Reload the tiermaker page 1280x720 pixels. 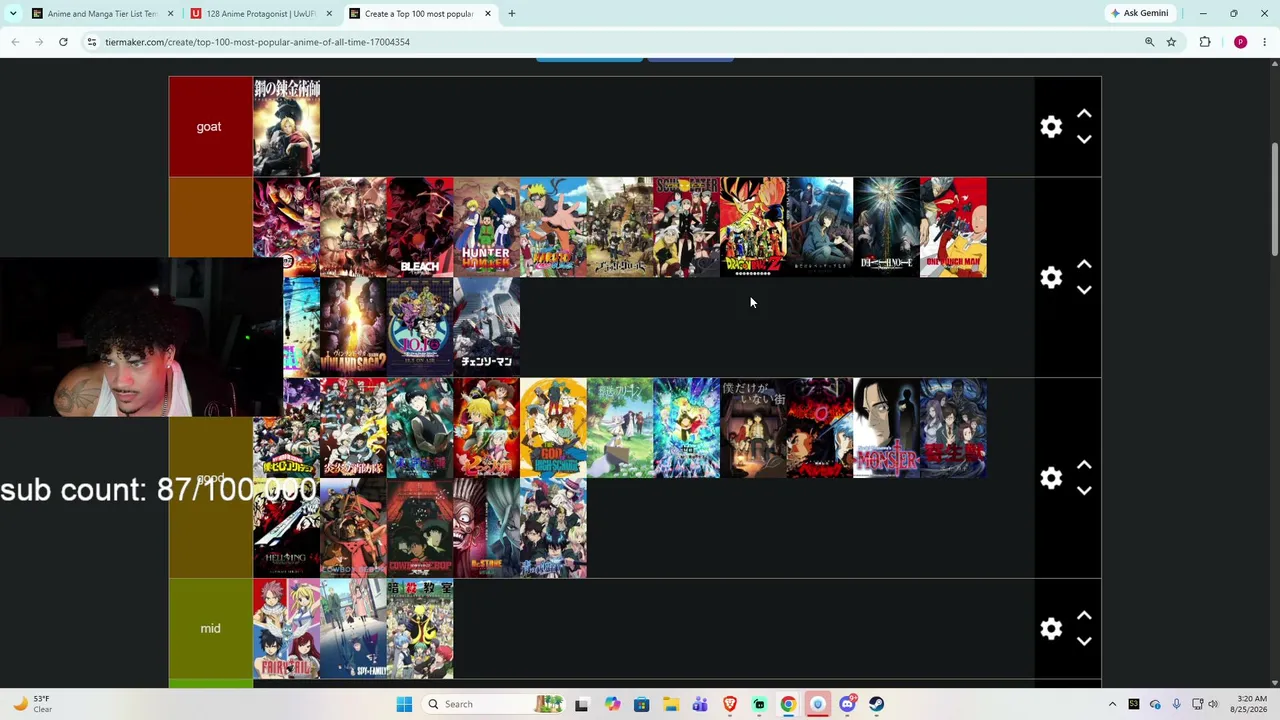click(x=63, y=42)
